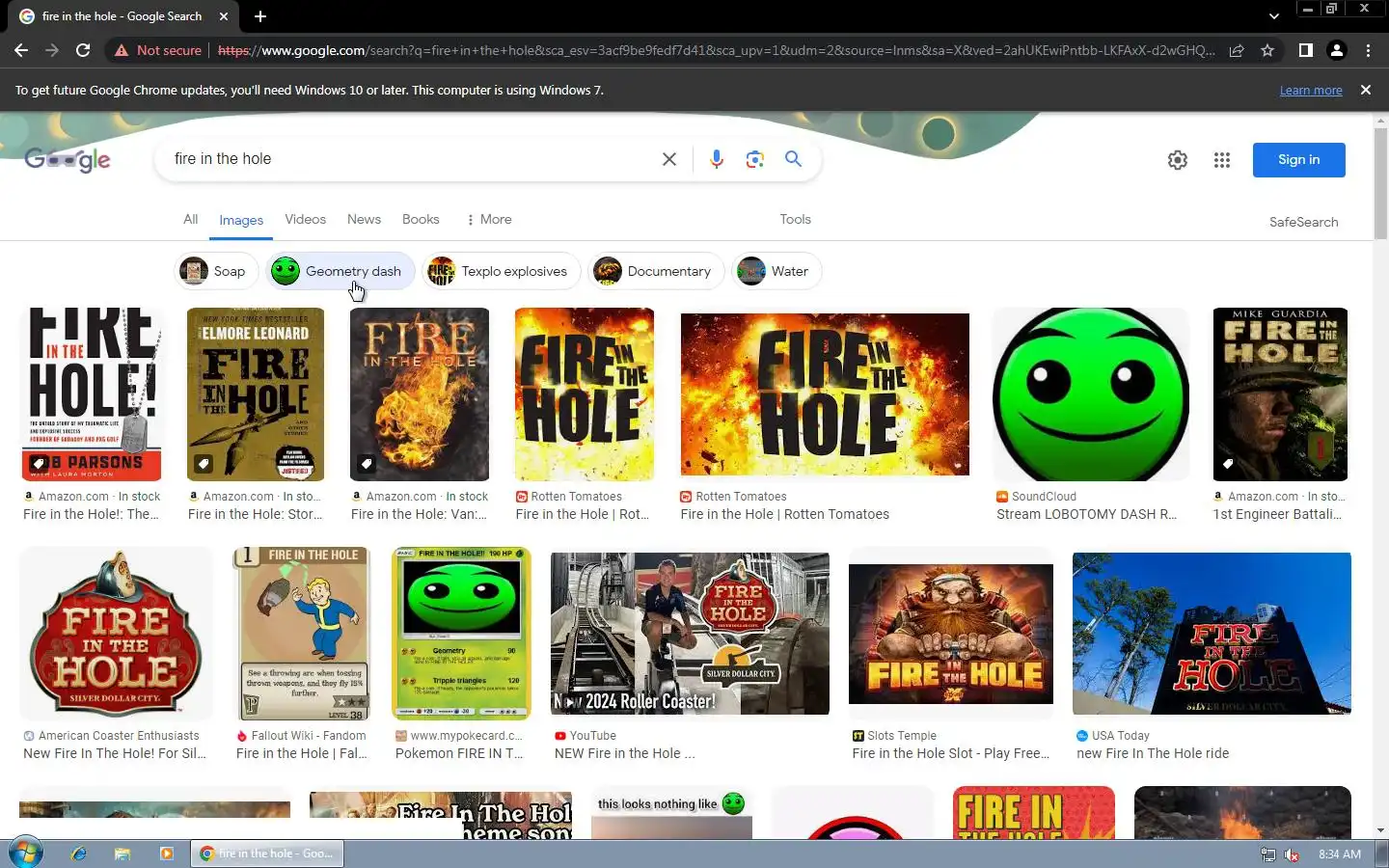Viewport: 1389px width, 868px height.
Task: Open Learn more about Chrome updates
Action: pos(1311,90)
